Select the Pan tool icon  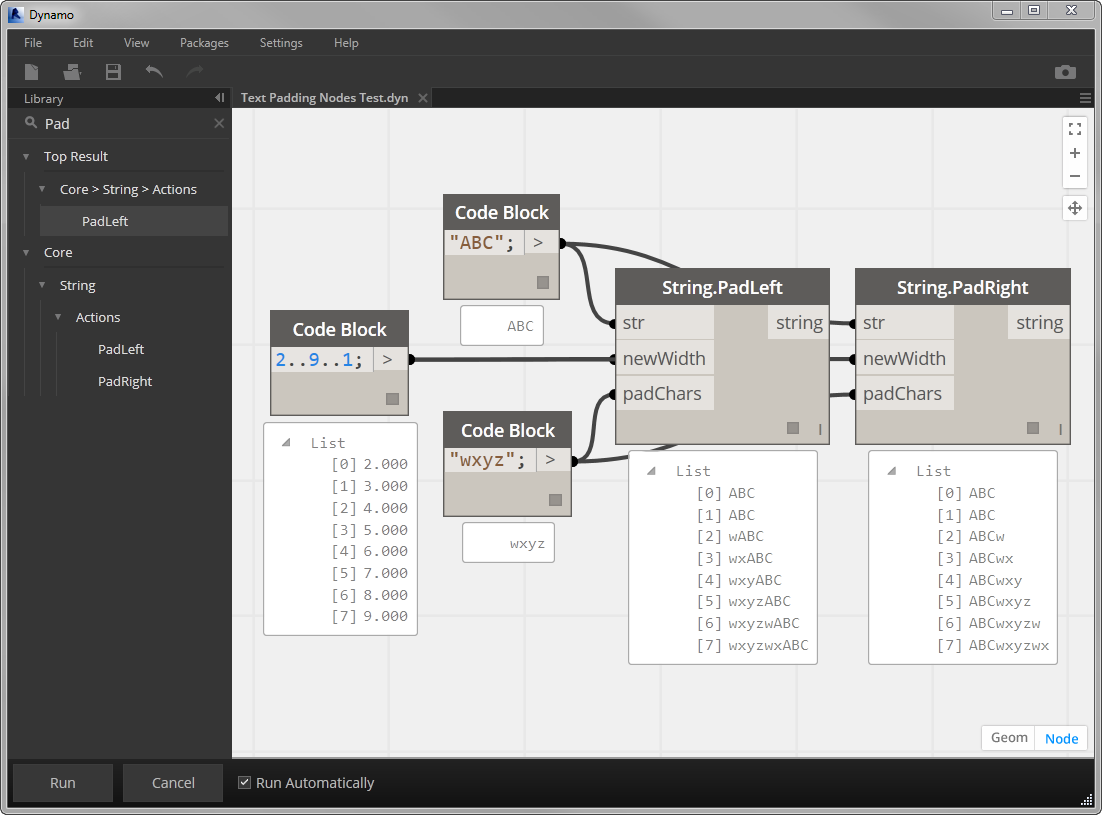[1074, 207]
